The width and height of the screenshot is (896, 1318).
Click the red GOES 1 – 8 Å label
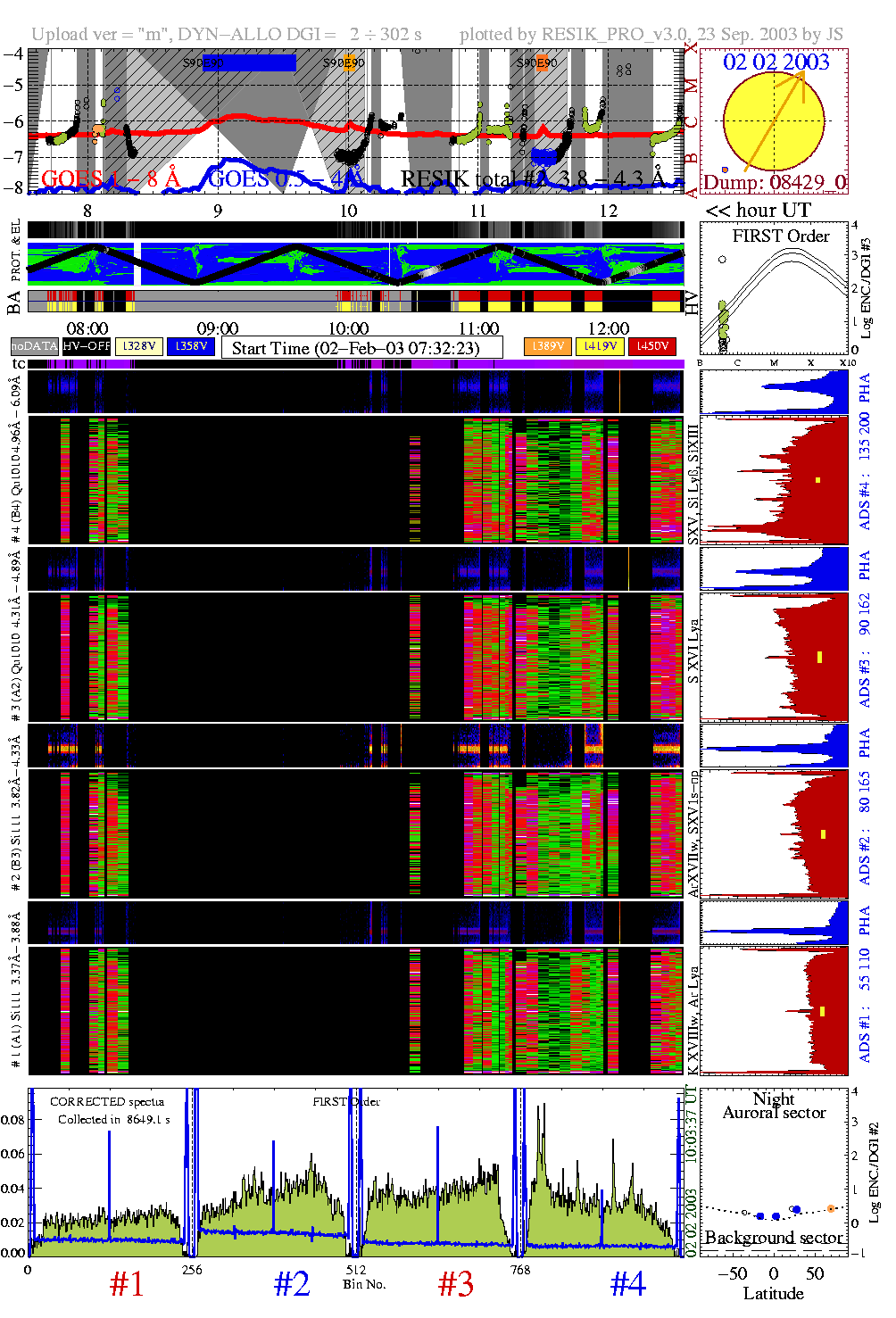coord(111,179)
